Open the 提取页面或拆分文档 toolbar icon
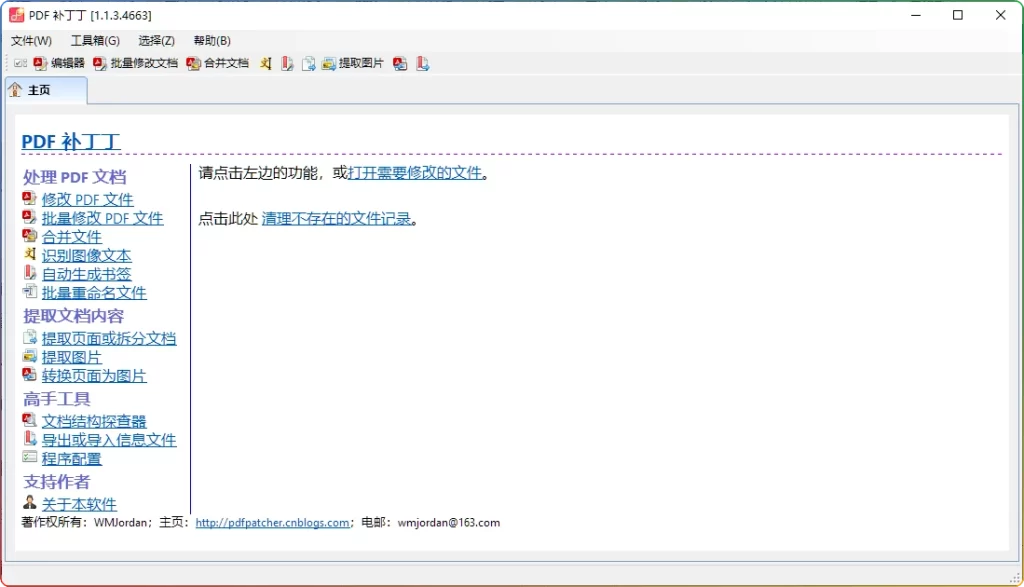This screenshot has width=1024, height=587. click(308, 63)
